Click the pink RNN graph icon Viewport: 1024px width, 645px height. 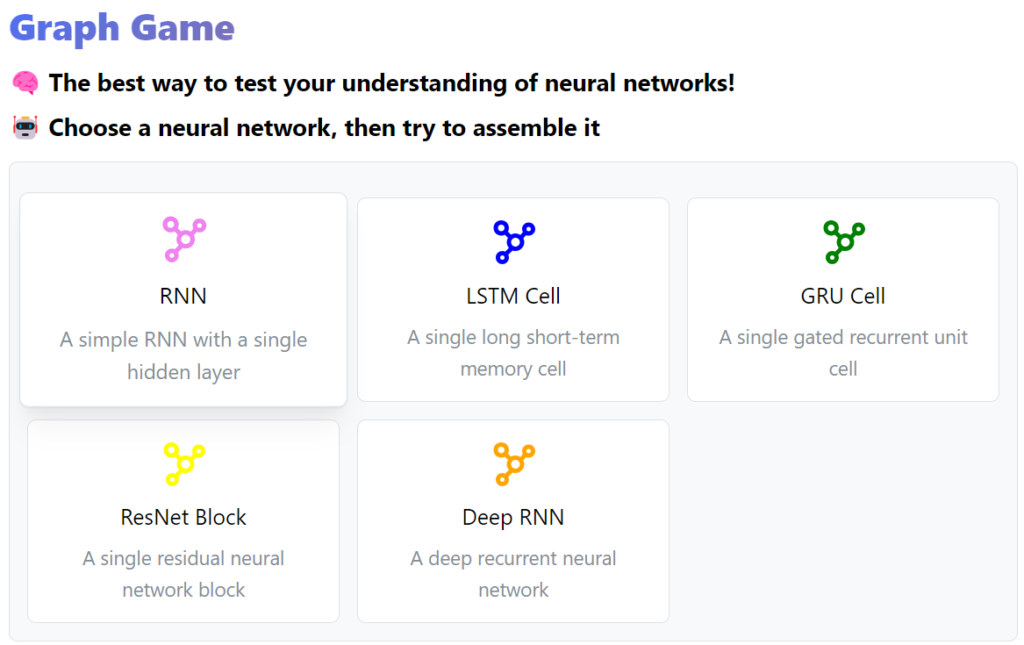[184, 240]
